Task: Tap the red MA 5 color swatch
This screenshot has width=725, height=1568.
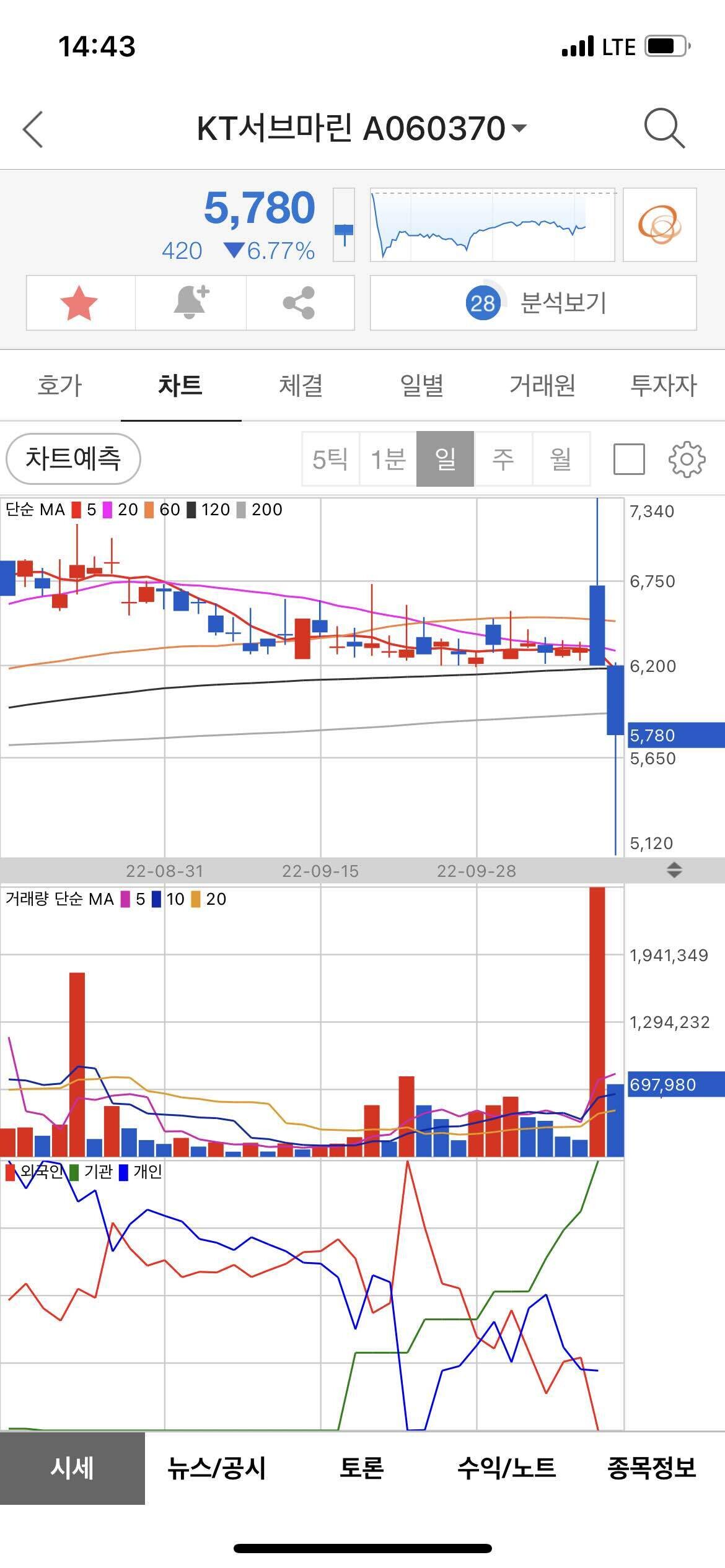Action: point(77,510)
